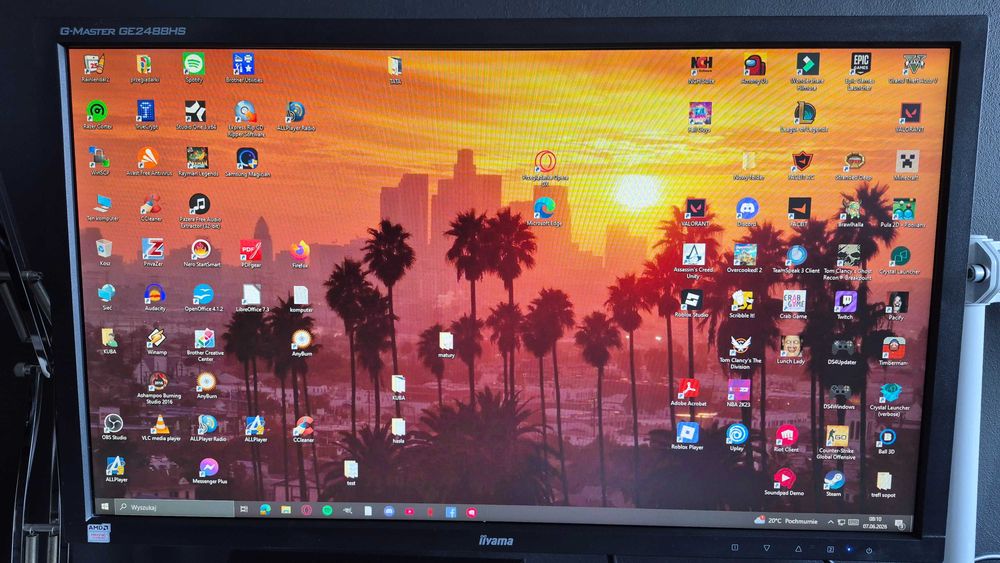
Task: Launch Brother Utilities from the desktop
Action: click(x=244, y=68)
